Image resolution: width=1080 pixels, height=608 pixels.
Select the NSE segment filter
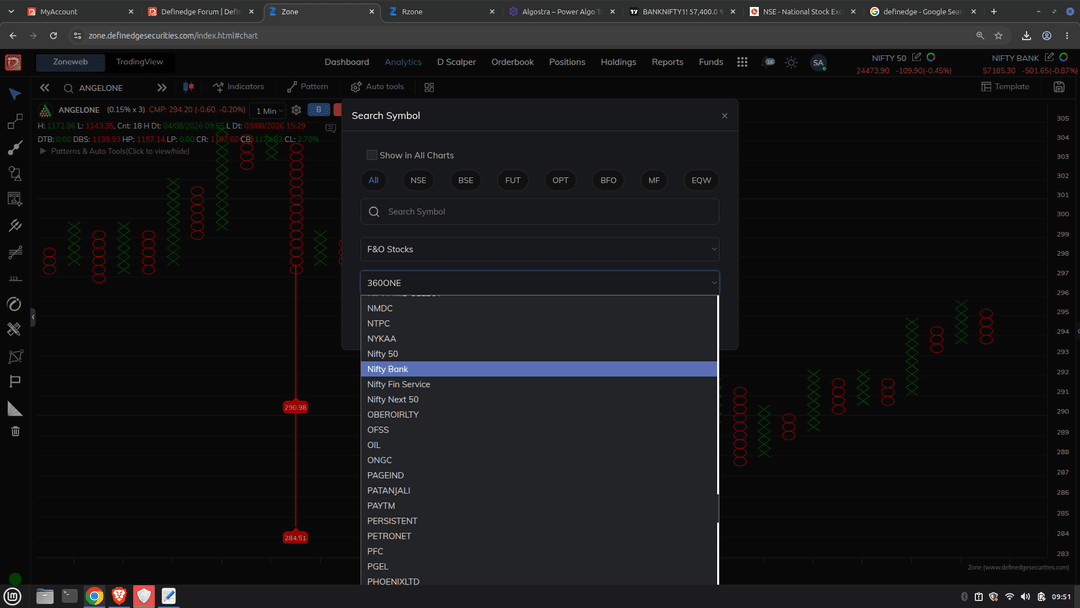tap(418, 180)
